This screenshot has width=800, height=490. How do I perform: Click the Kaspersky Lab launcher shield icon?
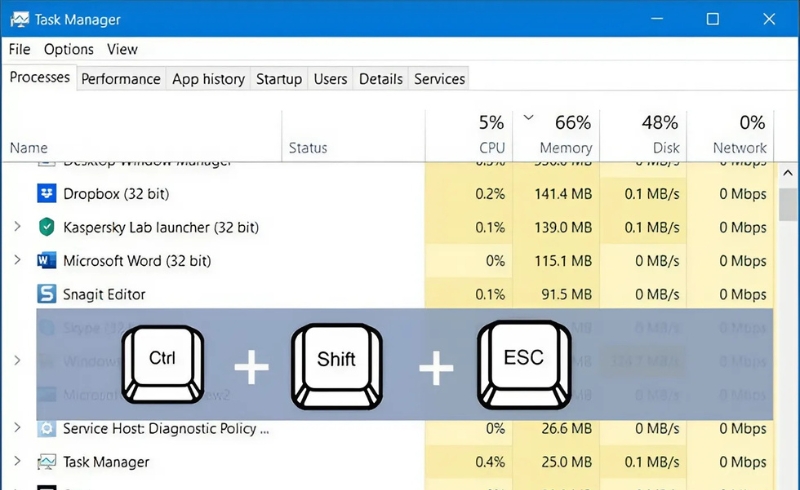[x=46, y=227]
